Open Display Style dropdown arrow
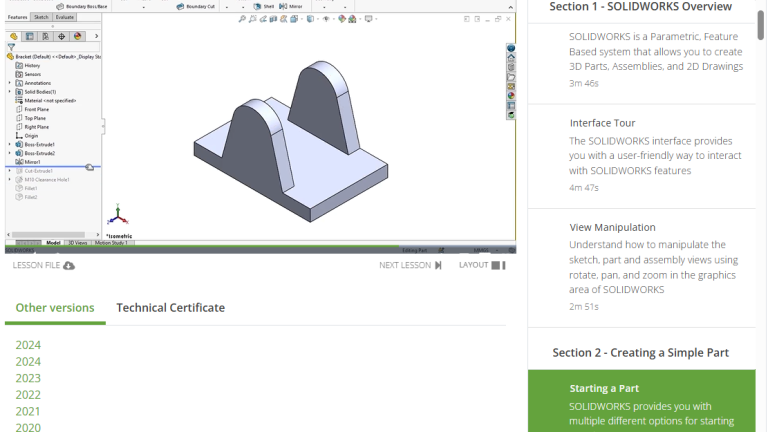 click(x=317, y=19)
